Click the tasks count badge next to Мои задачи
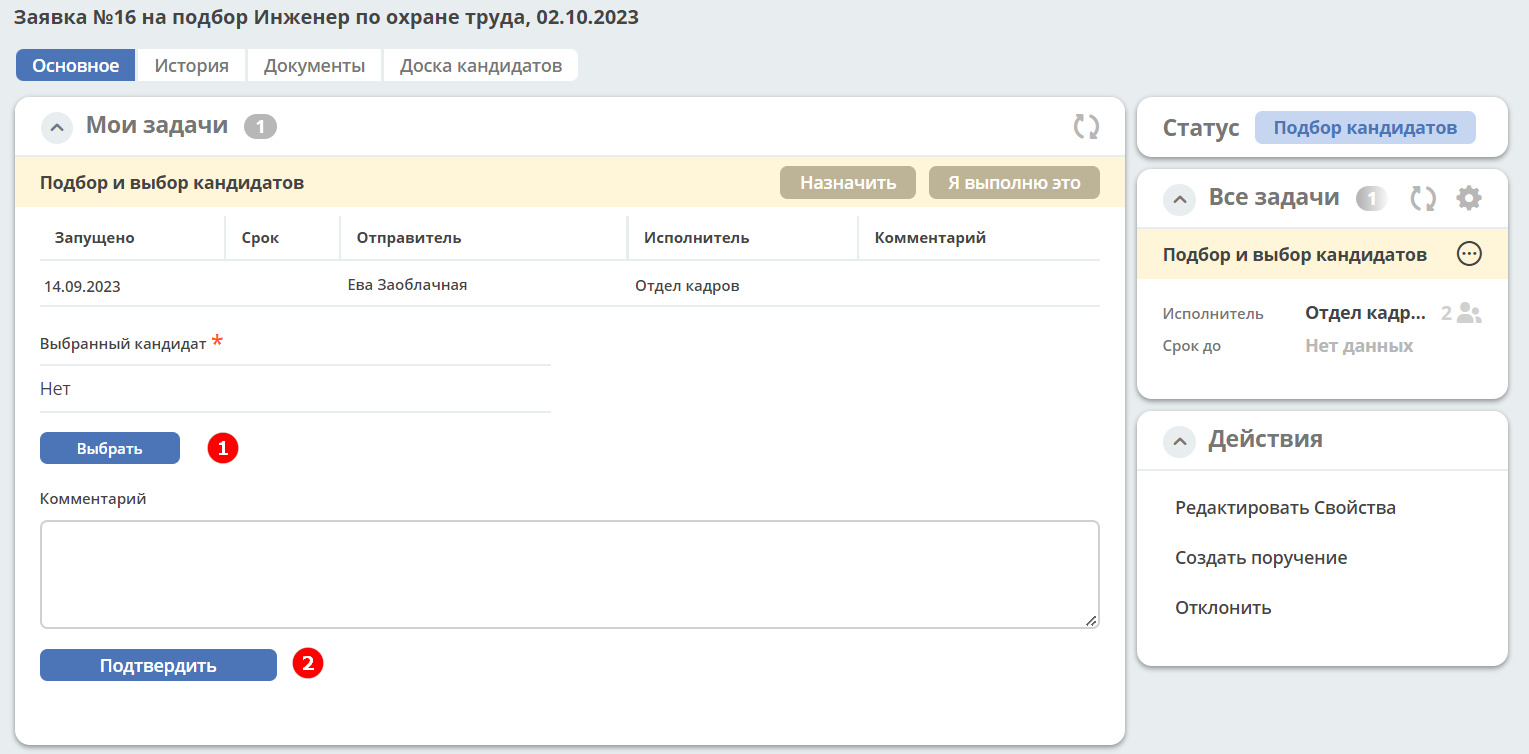 (x=260, y=127)
